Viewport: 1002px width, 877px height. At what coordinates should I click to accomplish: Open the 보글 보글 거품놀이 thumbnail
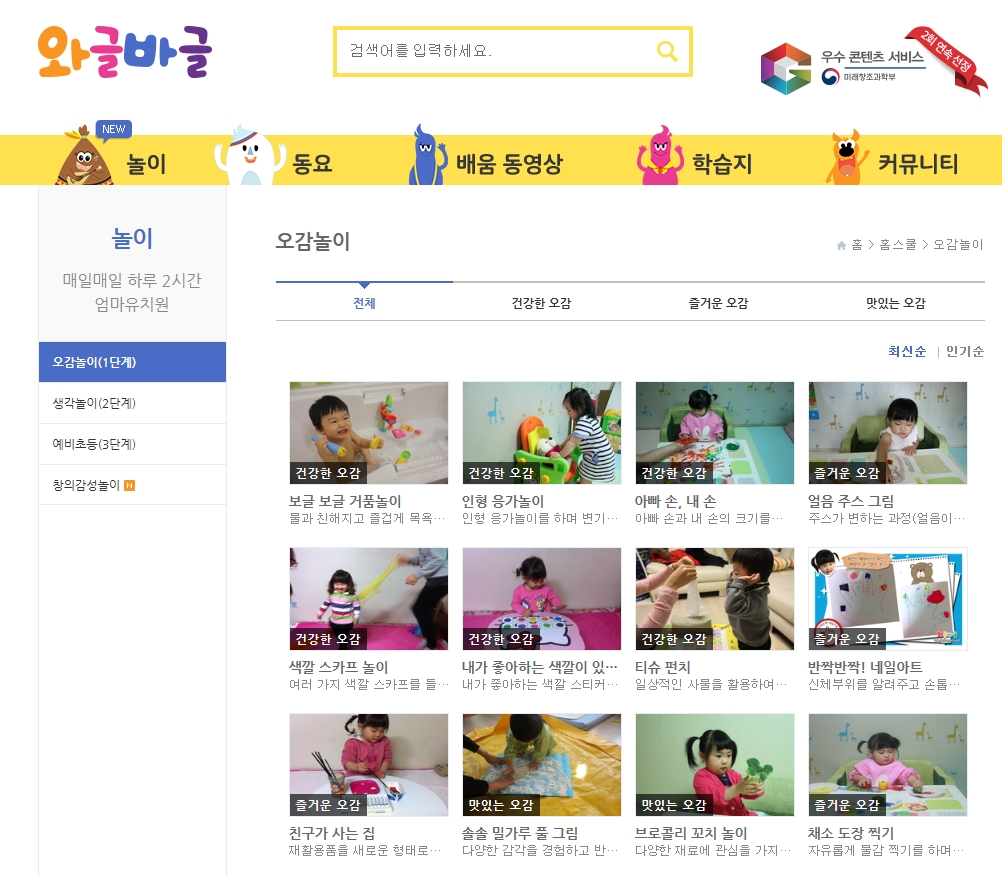[369, 433]
